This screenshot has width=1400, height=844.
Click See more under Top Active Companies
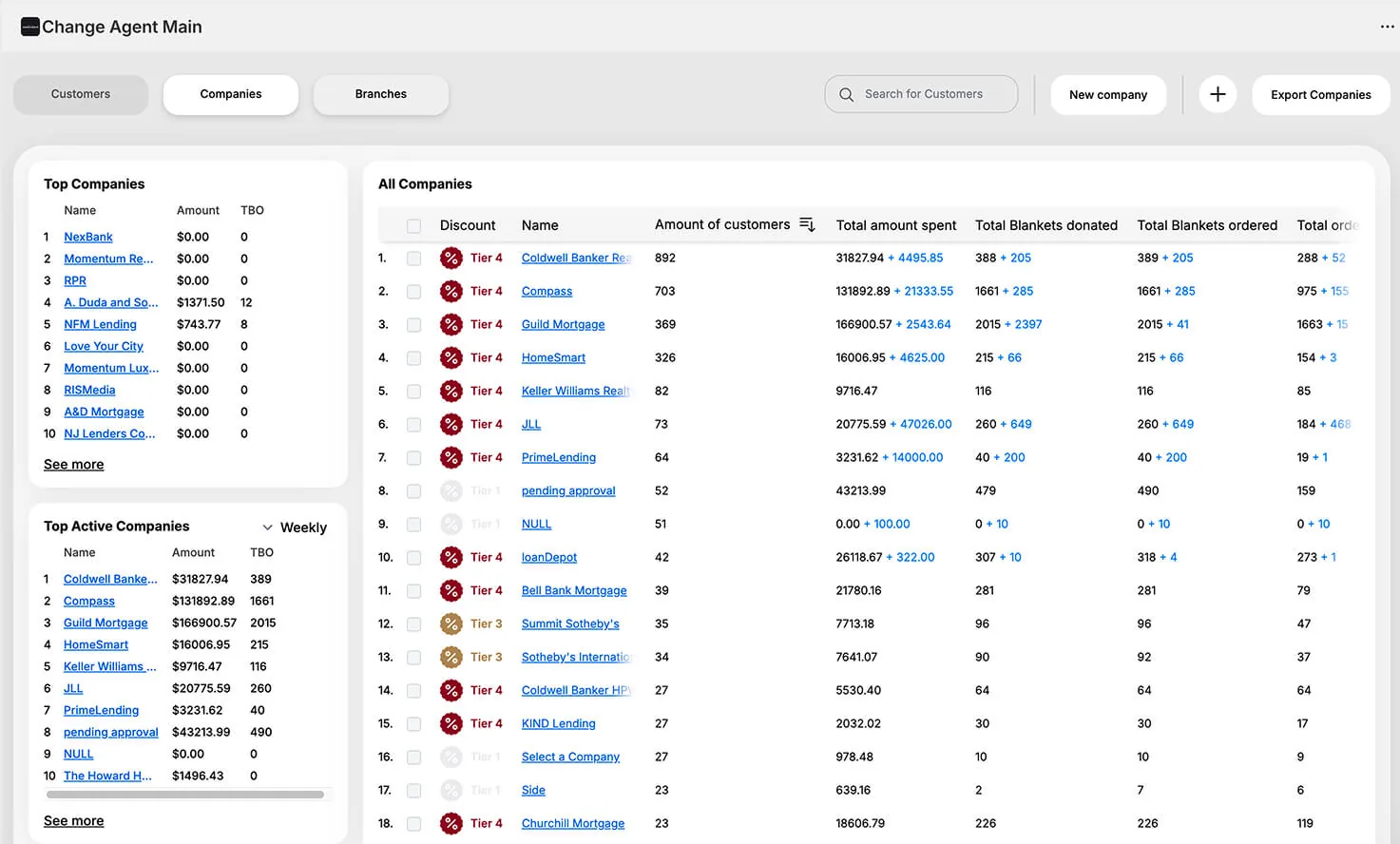point(74,820)
